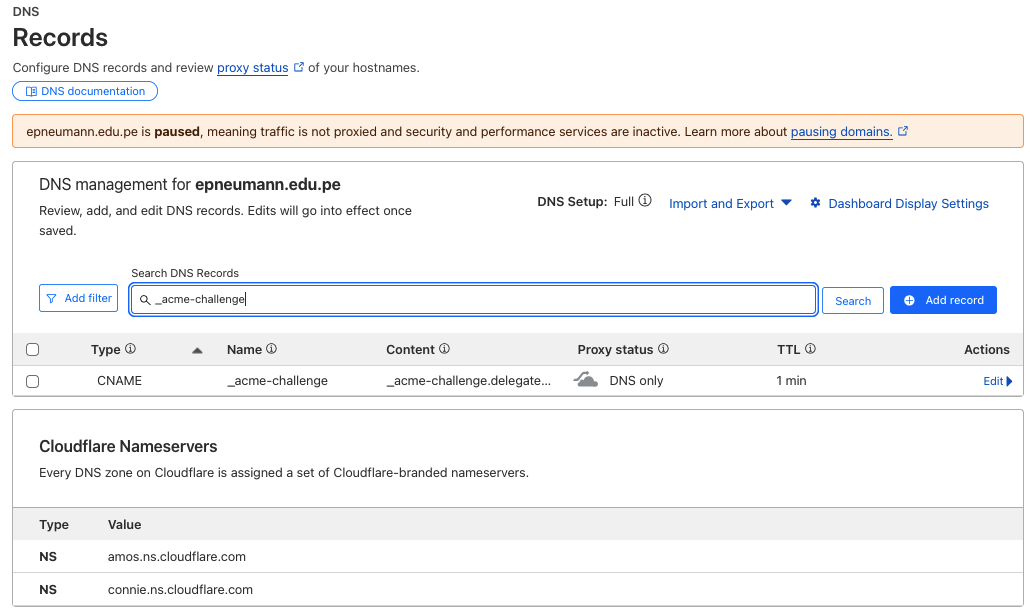
Task: Click the Type column info icon
Action: point(130,349)
